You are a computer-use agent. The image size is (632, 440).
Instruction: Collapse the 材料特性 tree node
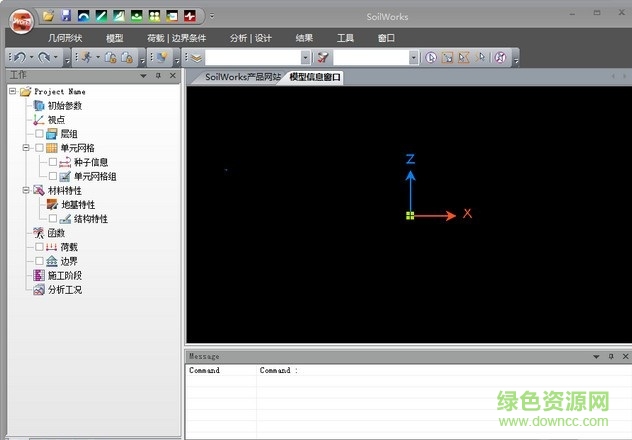(x=25, y=190)
